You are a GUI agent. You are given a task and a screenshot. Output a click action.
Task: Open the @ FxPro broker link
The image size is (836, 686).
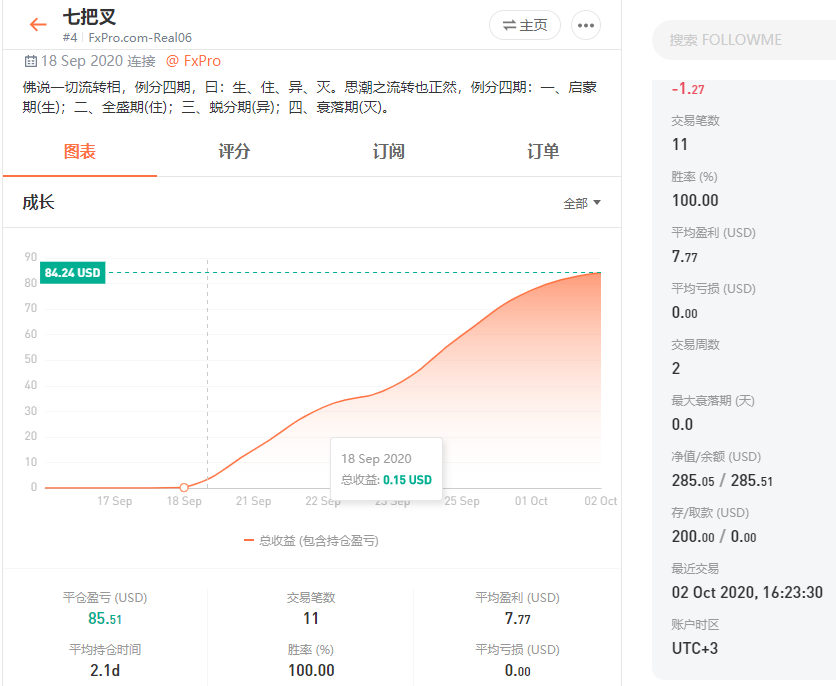(x=193, y=61)
